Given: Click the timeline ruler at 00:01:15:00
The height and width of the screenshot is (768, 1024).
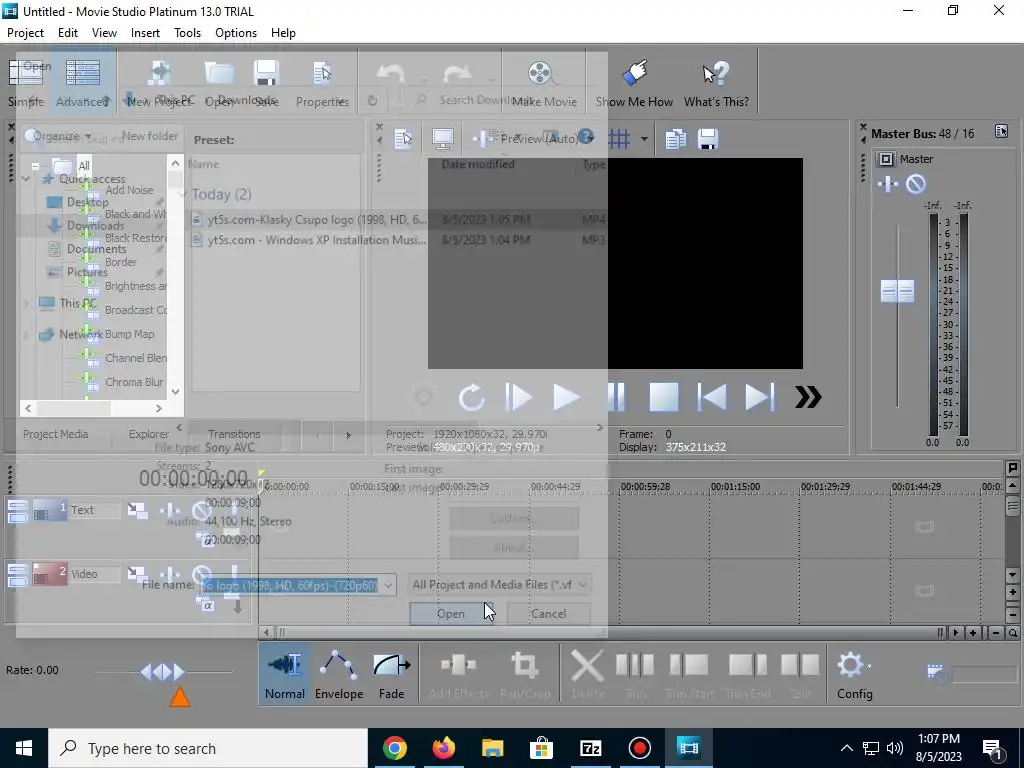Looking at the screenshot, I should click(735, 487).
